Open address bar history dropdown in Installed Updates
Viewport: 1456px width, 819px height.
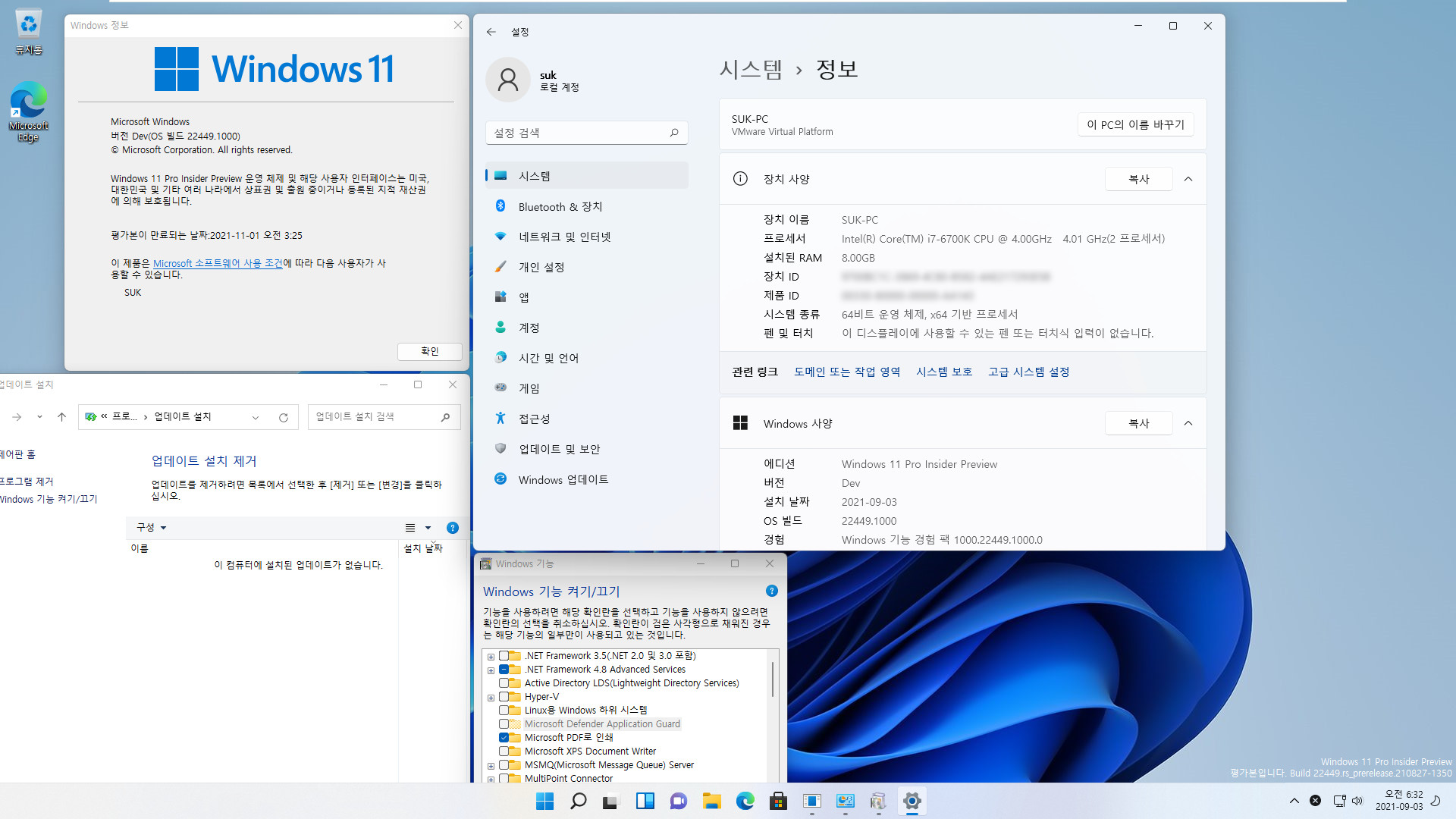[x=256, y=417]
